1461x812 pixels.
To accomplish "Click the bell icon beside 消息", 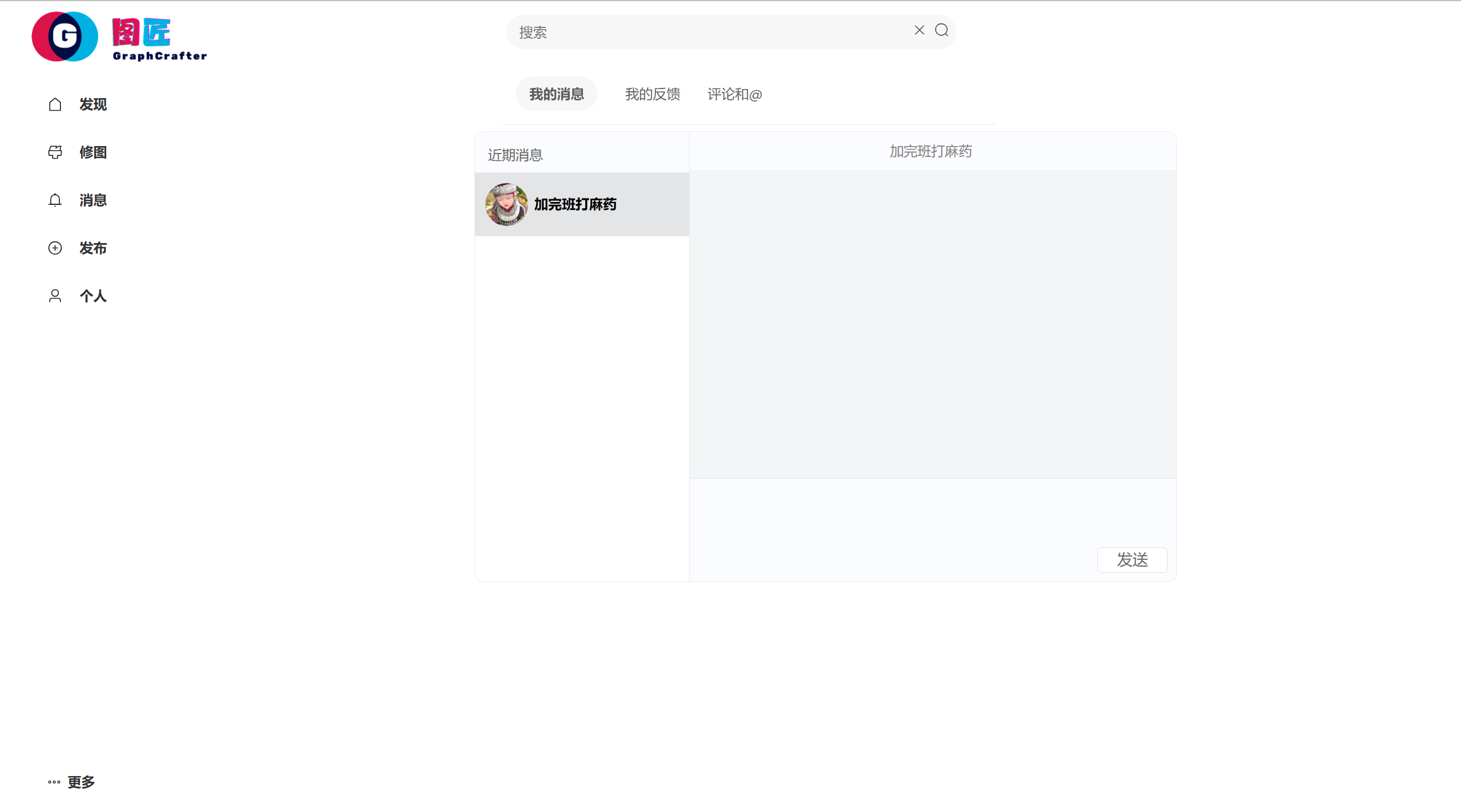I will pyautogui.click(x=55, y=200).
